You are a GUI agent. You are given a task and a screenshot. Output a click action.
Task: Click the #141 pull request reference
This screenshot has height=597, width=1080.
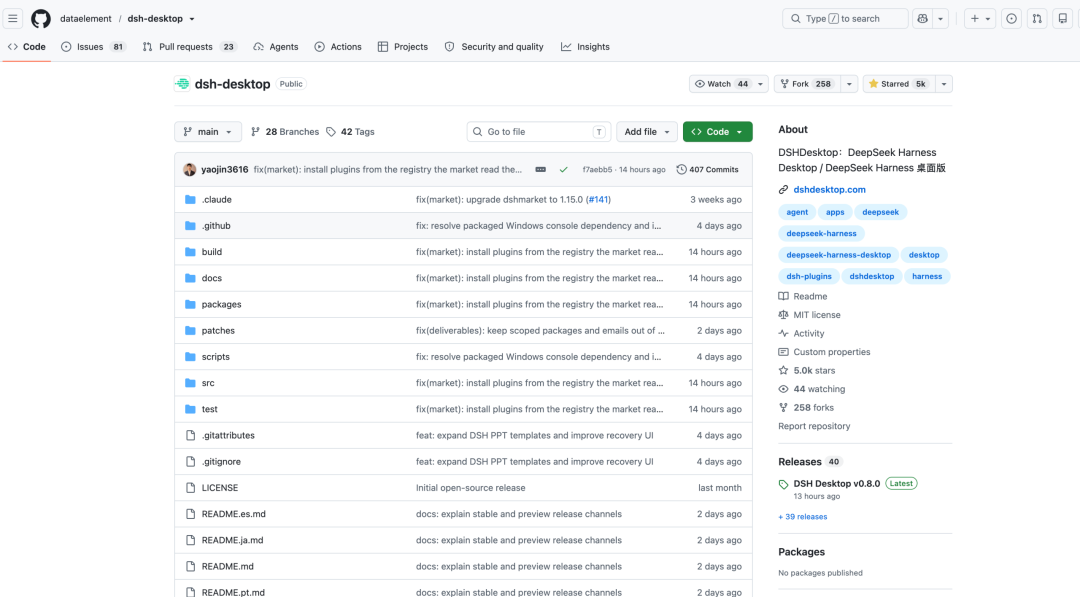[598, 200]
